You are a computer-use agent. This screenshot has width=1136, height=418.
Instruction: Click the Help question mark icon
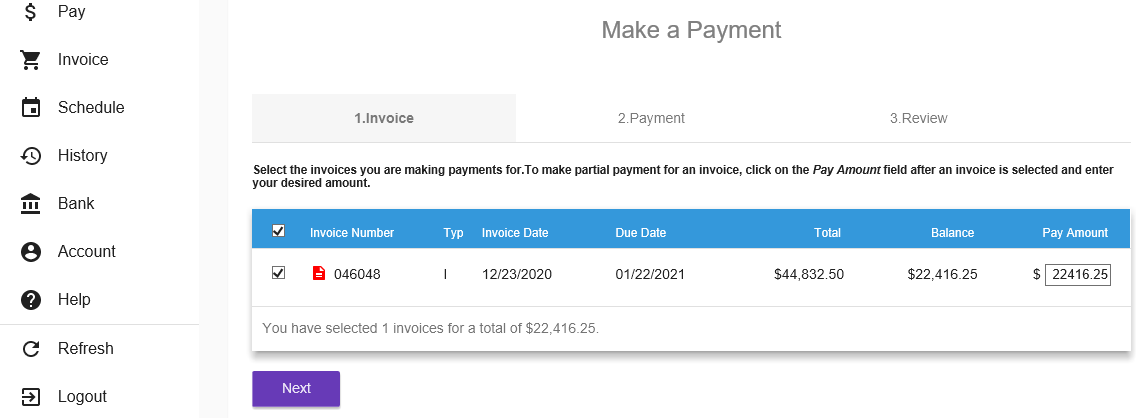point(31,300)
